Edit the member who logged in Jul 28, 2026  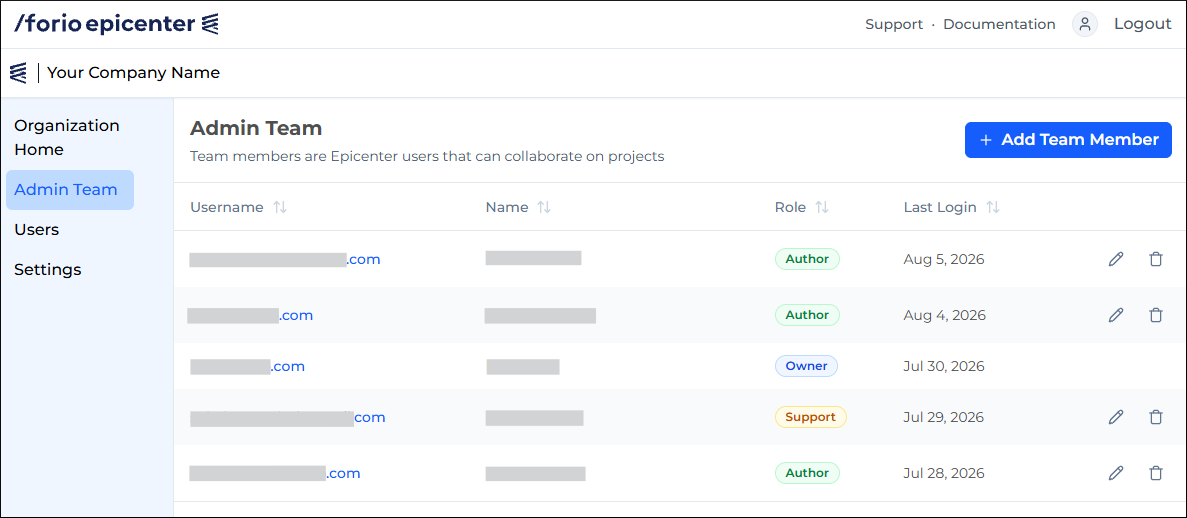tap(1115, 473)
